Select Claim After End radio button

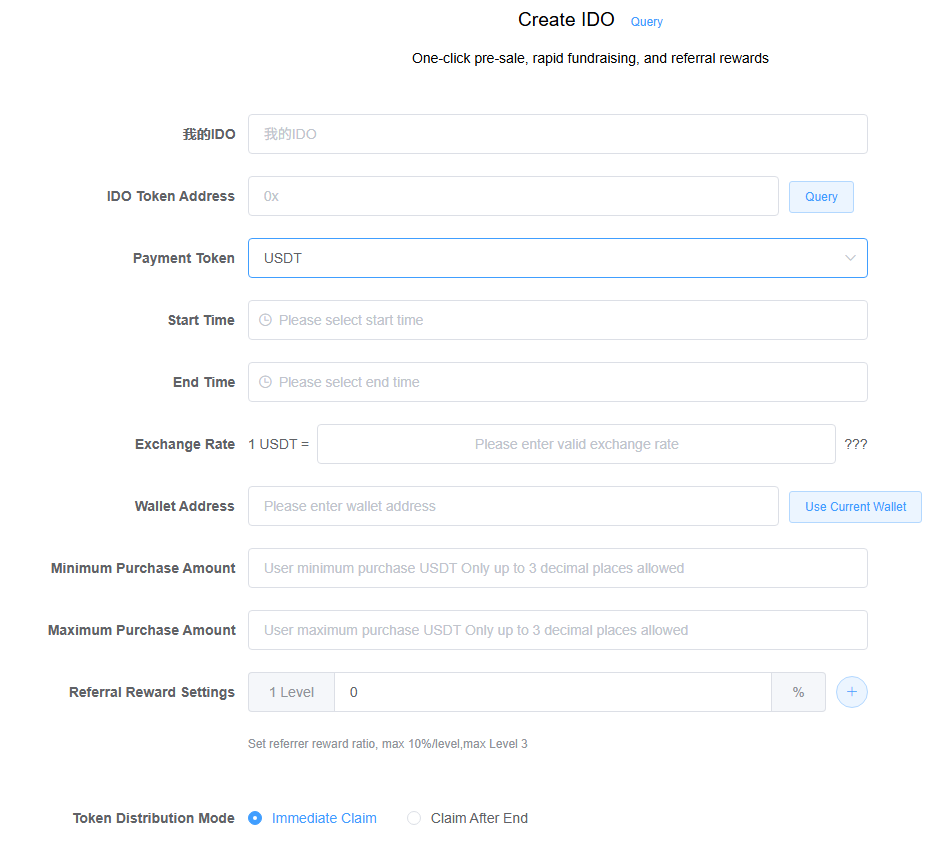point(414,818)
